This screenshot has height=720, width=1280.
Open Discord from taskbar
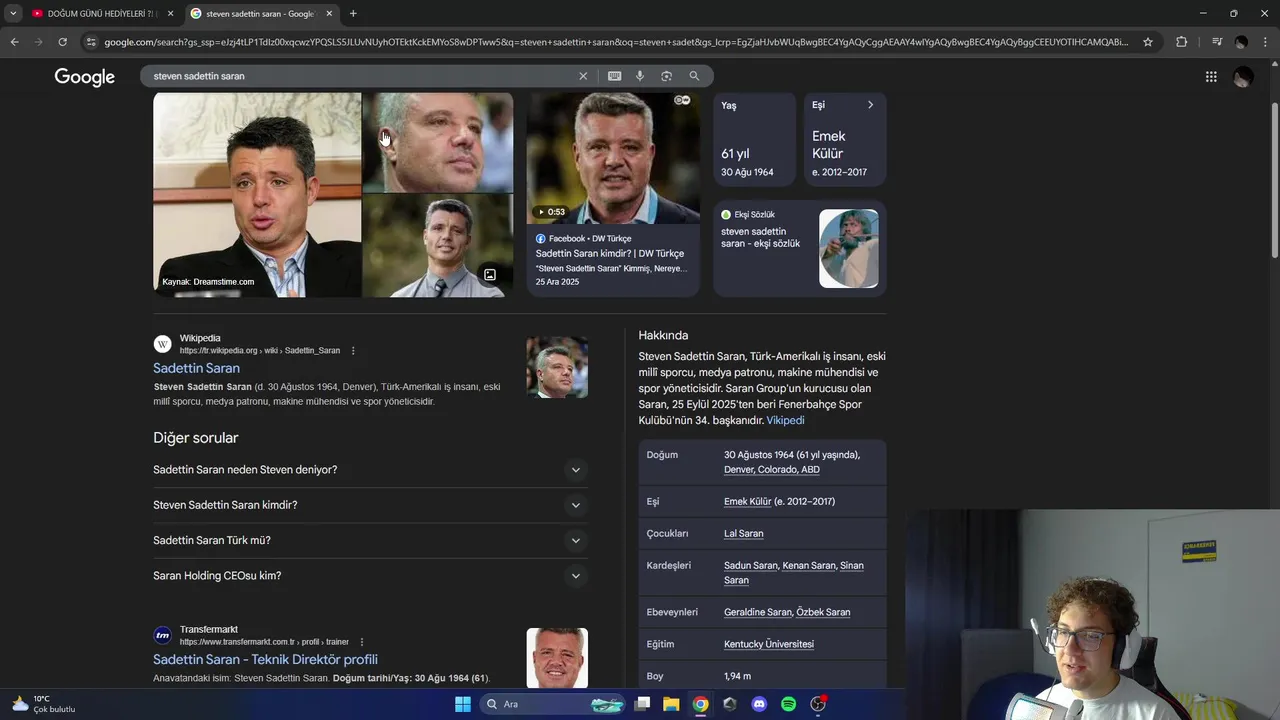pos(759,704)
